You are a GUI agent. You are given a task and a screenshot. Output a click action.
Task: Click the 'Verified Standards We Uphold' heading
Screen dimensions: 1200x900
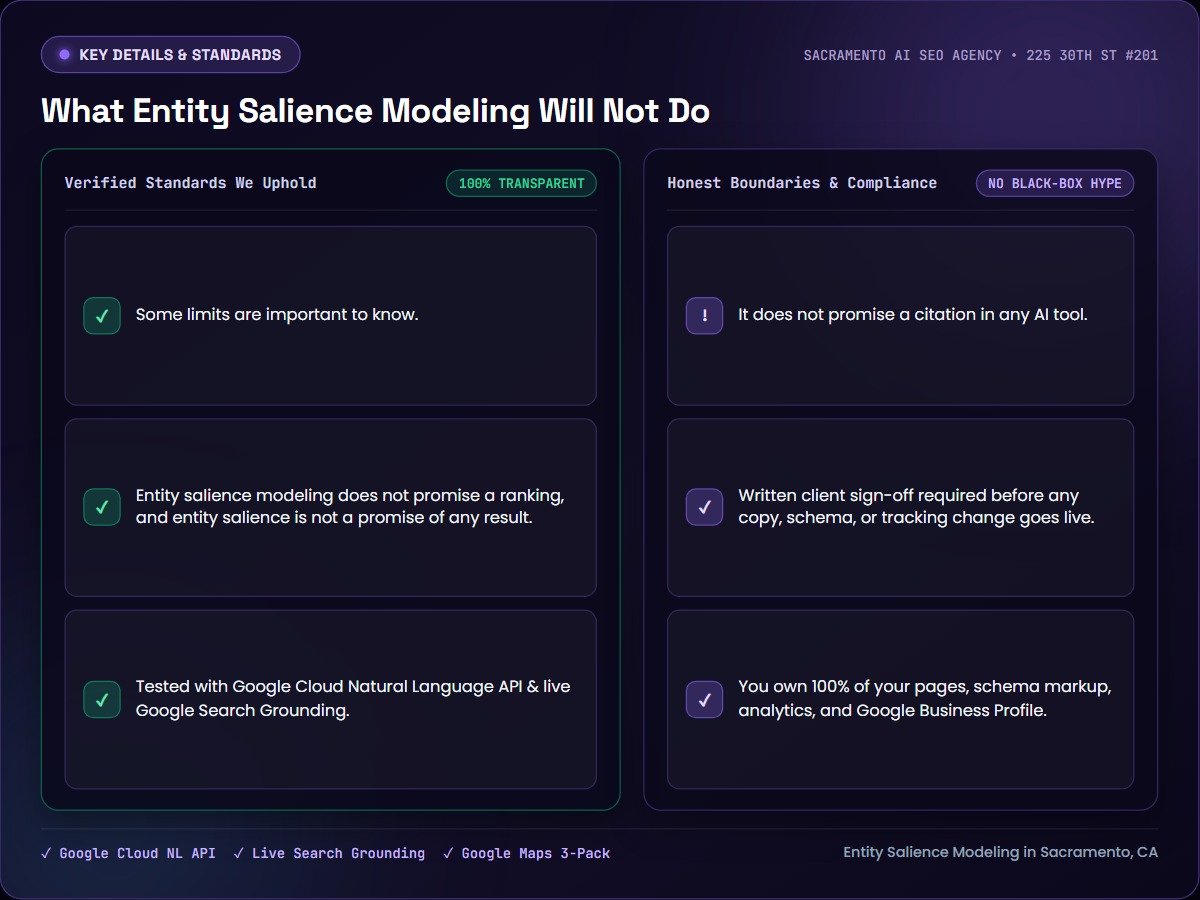(x=191, y=183)
